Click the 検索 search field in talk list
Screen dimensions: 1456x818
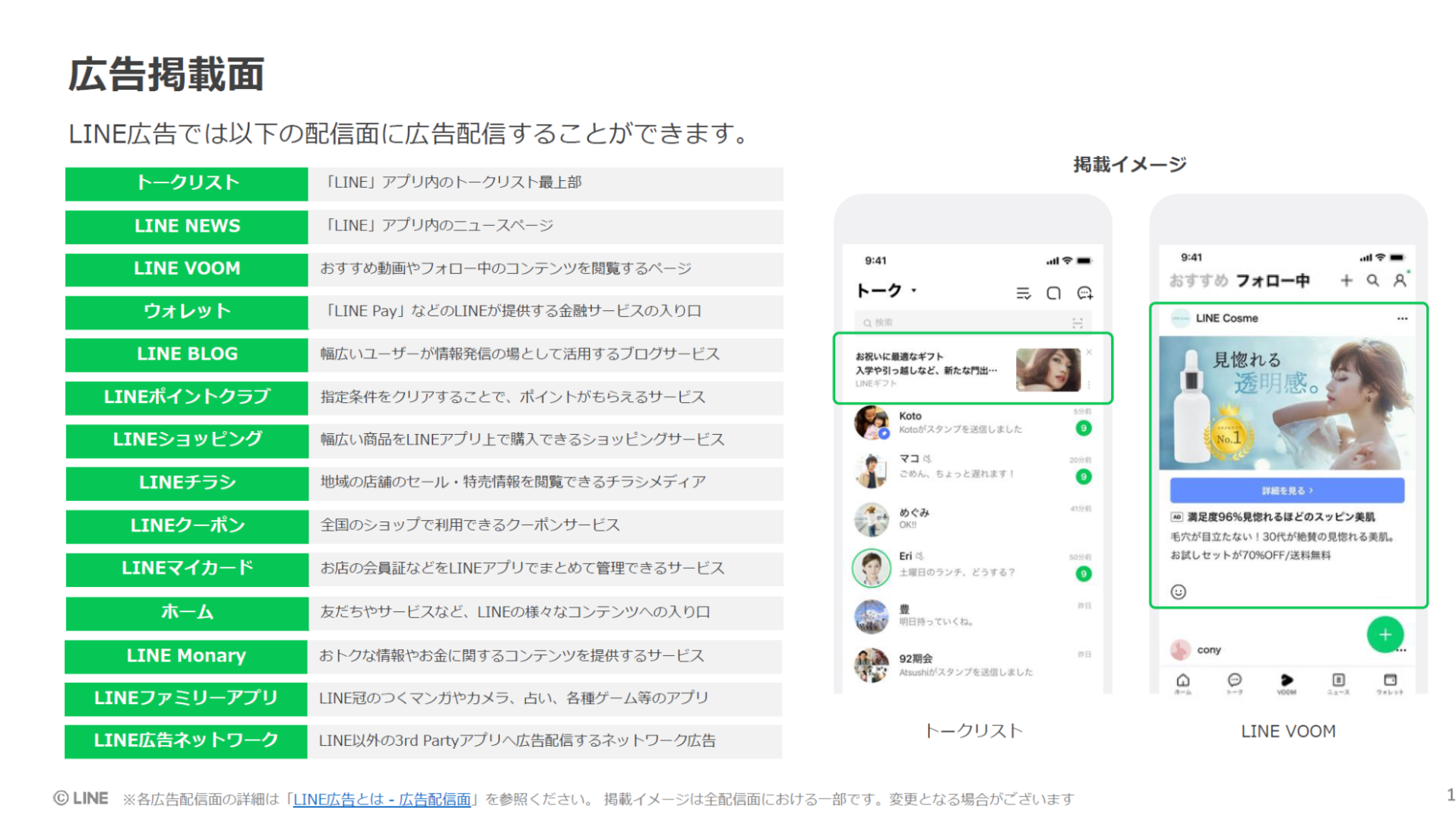(x=973, y=323)
